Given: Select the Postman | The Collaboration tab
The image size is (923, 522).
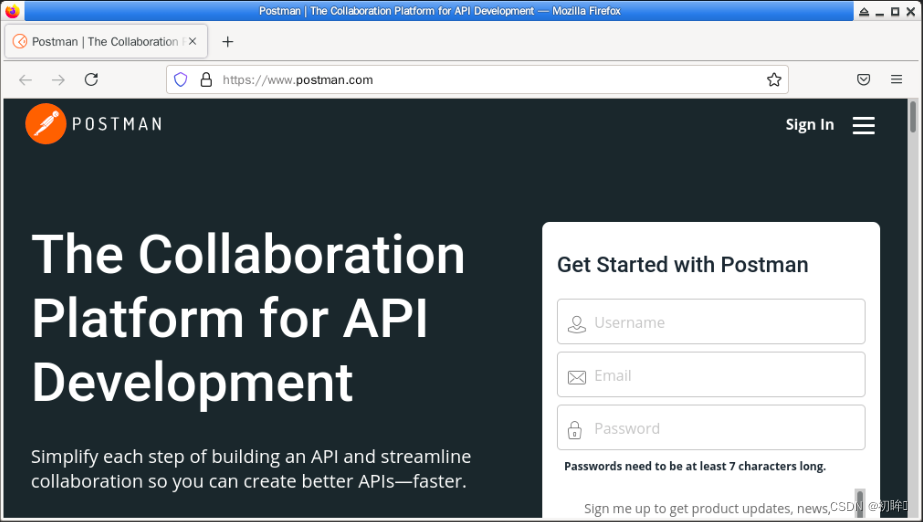Looking at the screenshot, I should pyautogui.click(x=106, y=41).
